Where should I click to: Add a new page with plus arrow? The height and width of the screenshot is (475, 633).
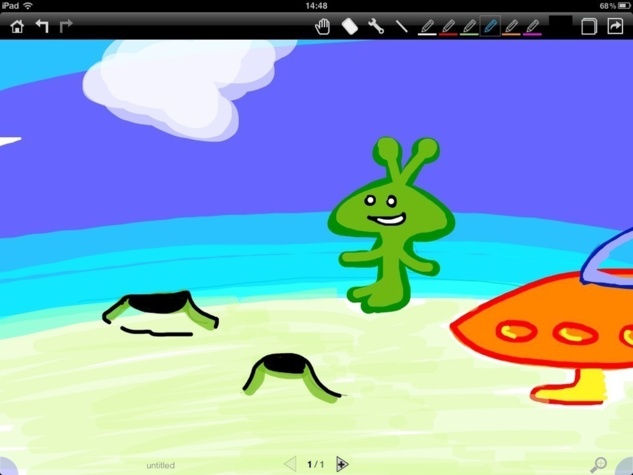342,464
